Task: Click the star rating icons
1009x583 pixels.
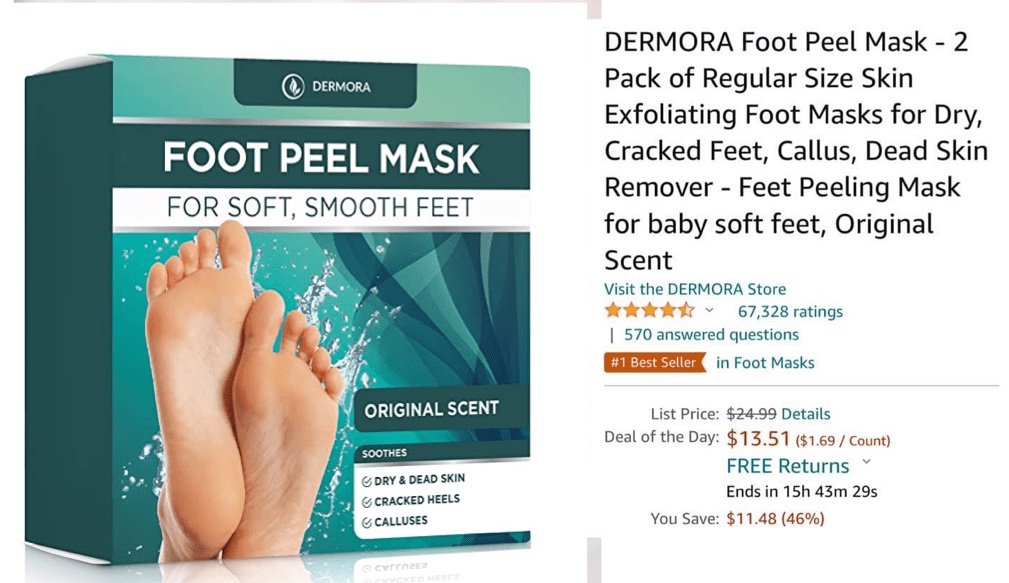Action: click(650, 311)
